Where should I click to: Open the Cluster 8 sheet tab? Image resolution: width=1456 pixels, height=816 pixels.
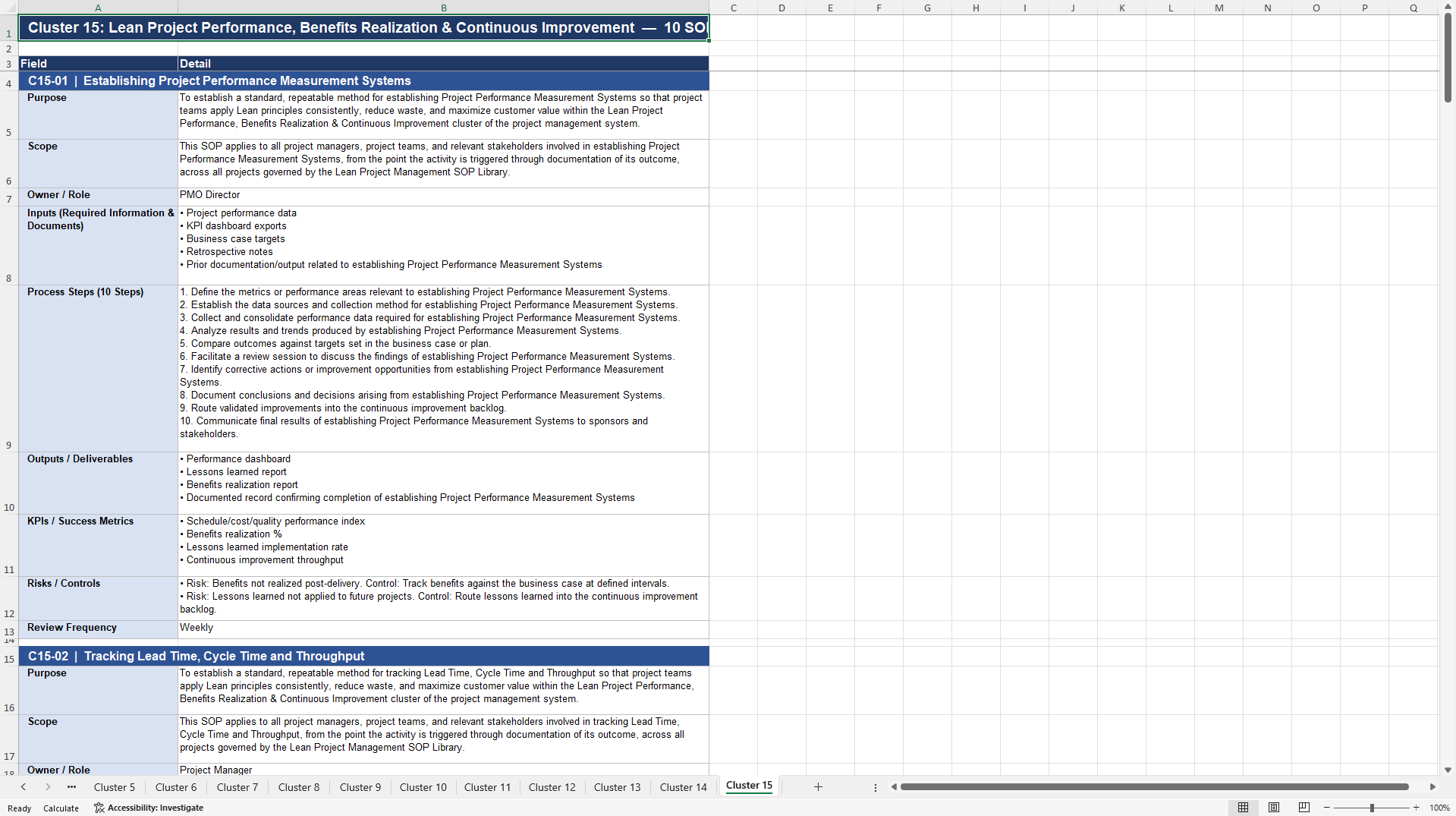pyautogui.click(x=299, y=787)
